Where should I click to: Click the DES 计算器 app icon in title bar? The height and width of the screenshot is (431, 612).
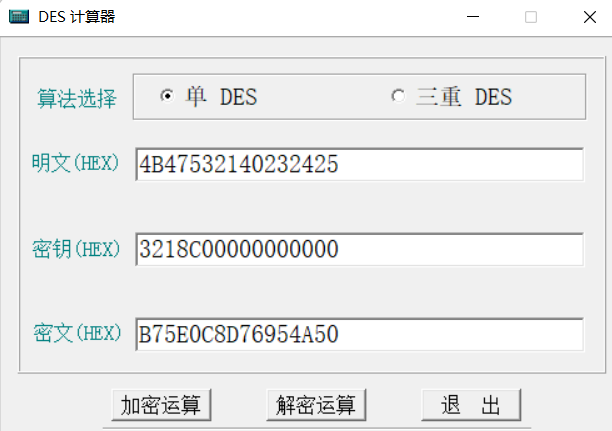pos(18,17)
